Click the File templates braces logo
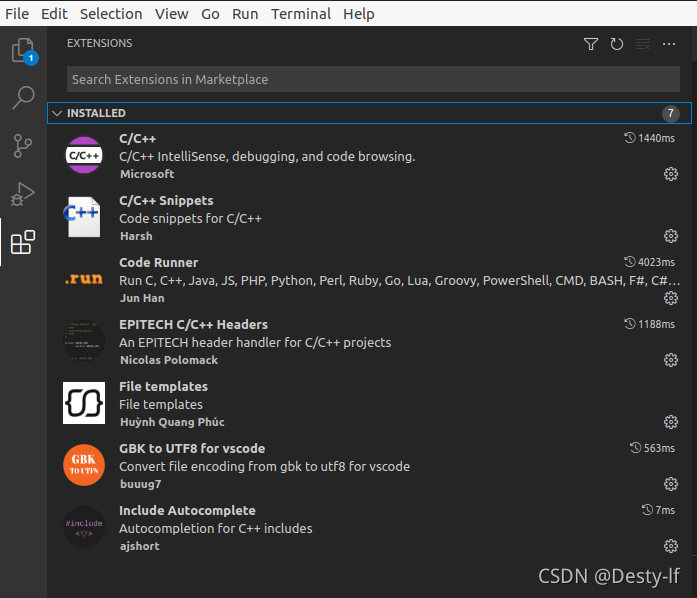The width and height of the screenshot is (697, 598). point(84,403)
